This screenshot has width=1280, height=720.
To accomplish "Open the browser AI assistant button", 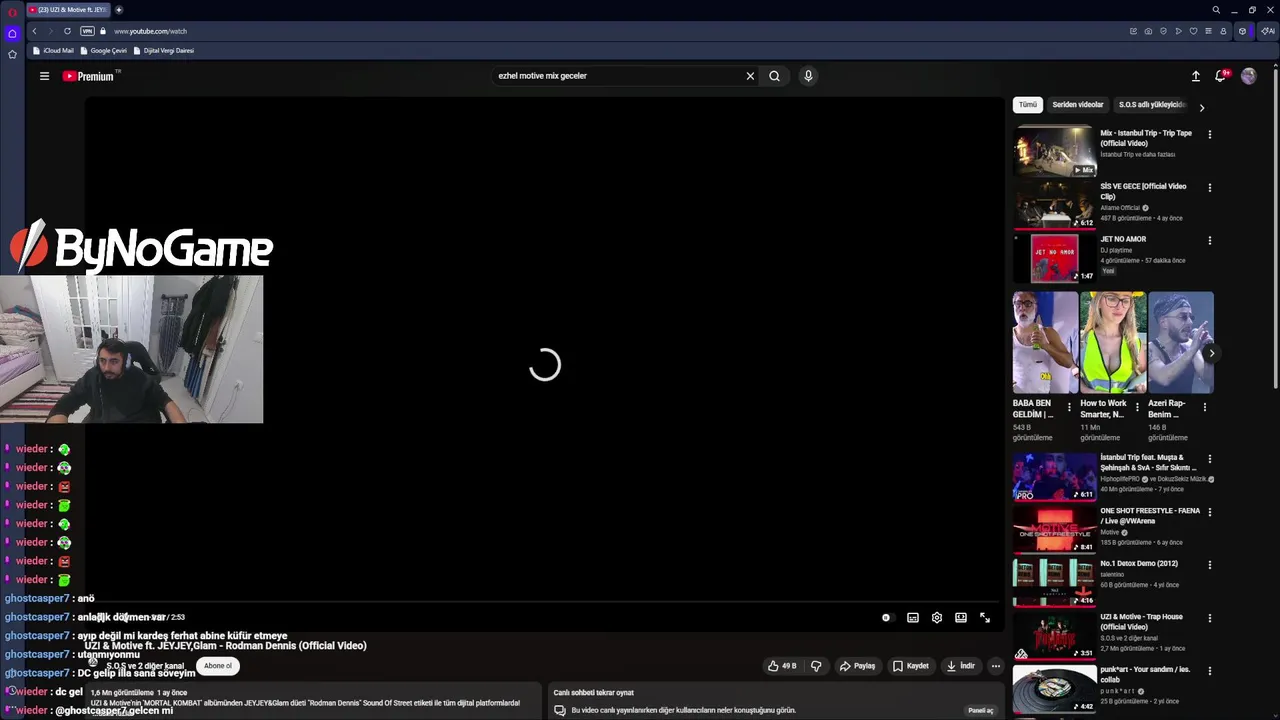I will [1267, 31].
